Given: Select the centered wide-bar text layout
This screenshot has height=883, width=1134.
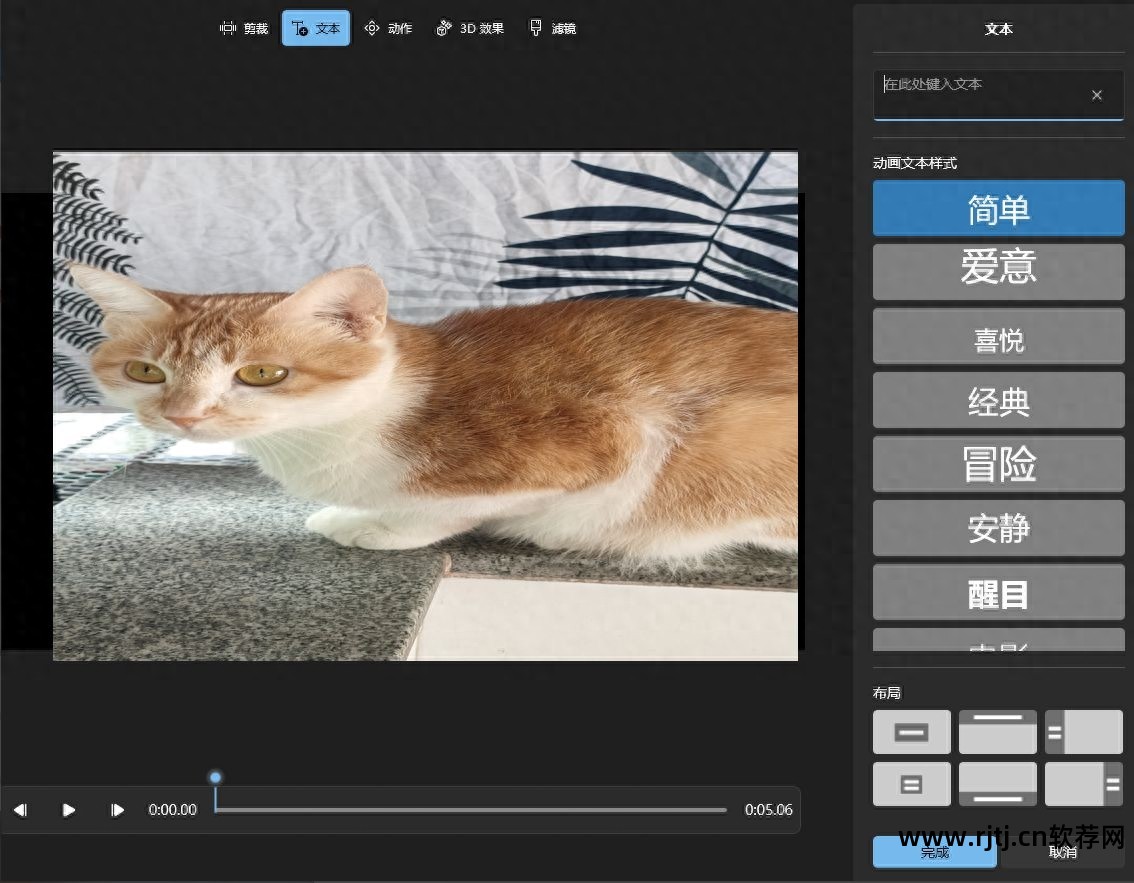Looking at the screenshot, I should click(x=912, y=732).
